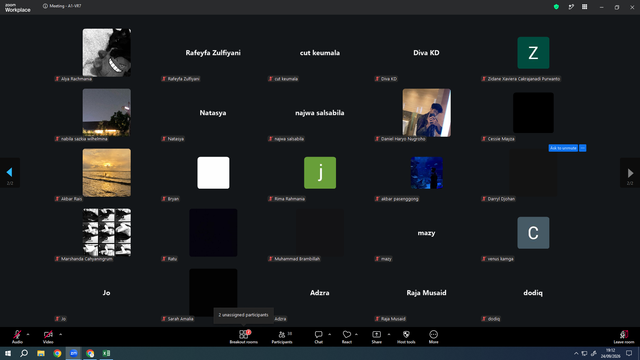
Task: Click Ratu's dark video tile
Action: point(213,232)
